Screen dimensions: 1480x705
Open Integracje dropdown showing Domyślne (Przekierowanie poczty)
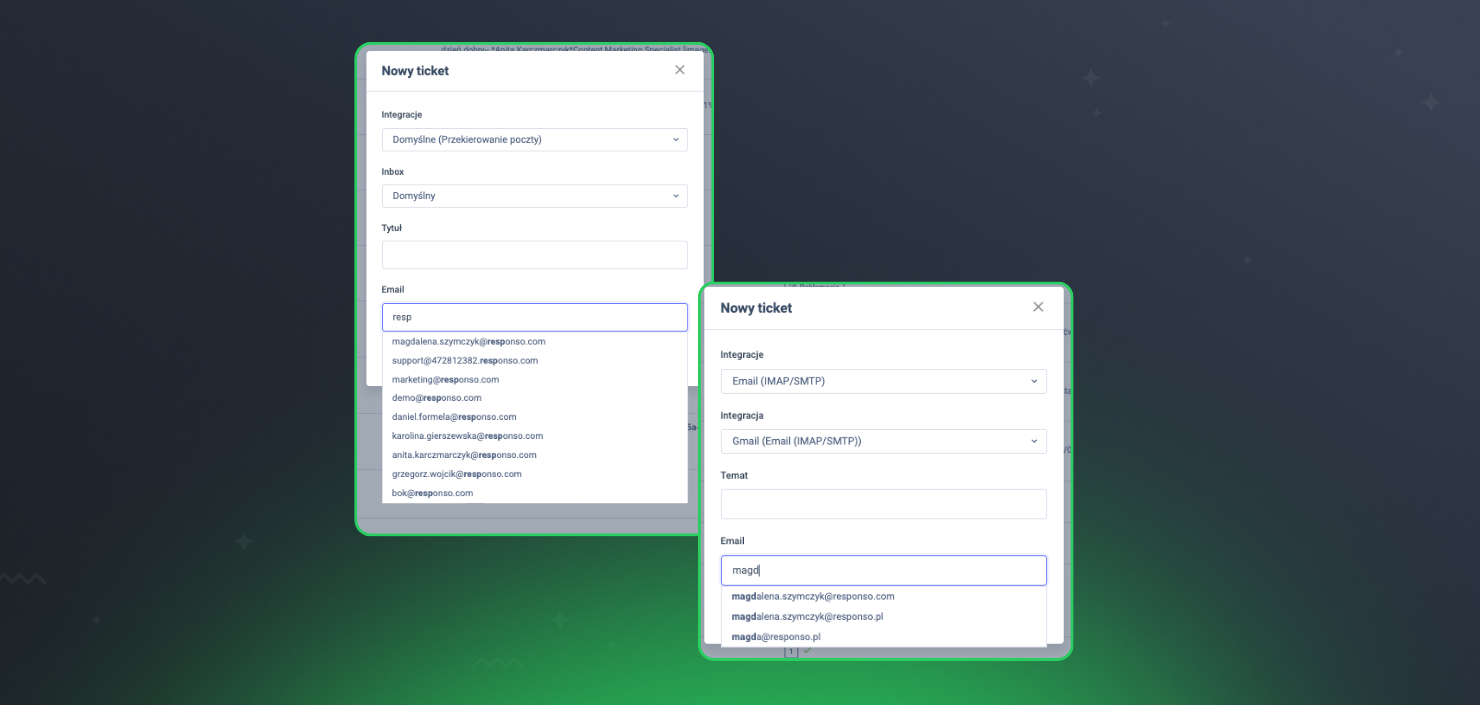point(534,140)
